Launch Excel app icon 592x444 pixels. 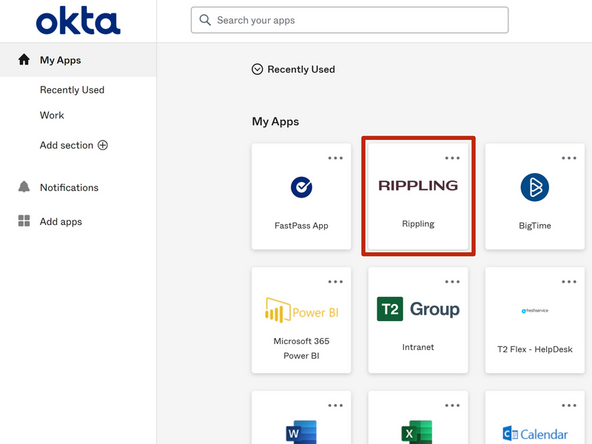[x=417, y=432]
